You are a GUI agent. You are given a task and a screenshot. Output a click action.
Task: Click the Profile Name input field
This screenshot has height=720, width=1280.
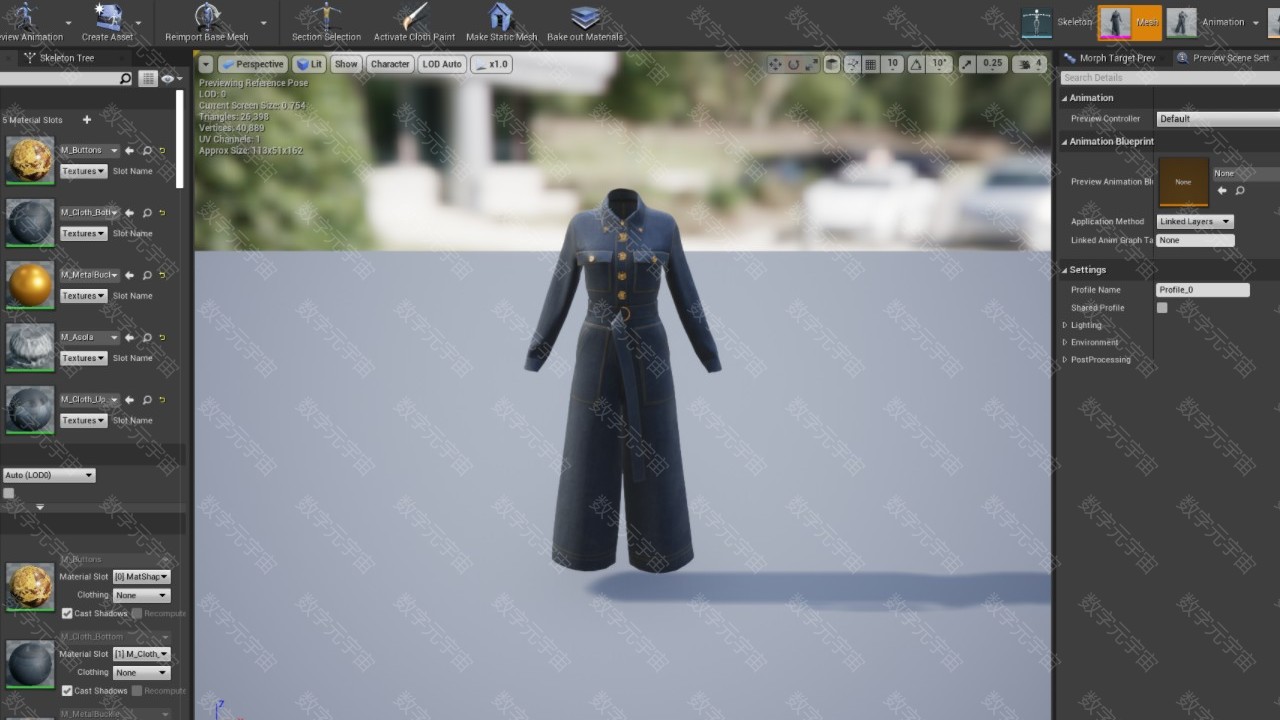(x=1203, y=290)
